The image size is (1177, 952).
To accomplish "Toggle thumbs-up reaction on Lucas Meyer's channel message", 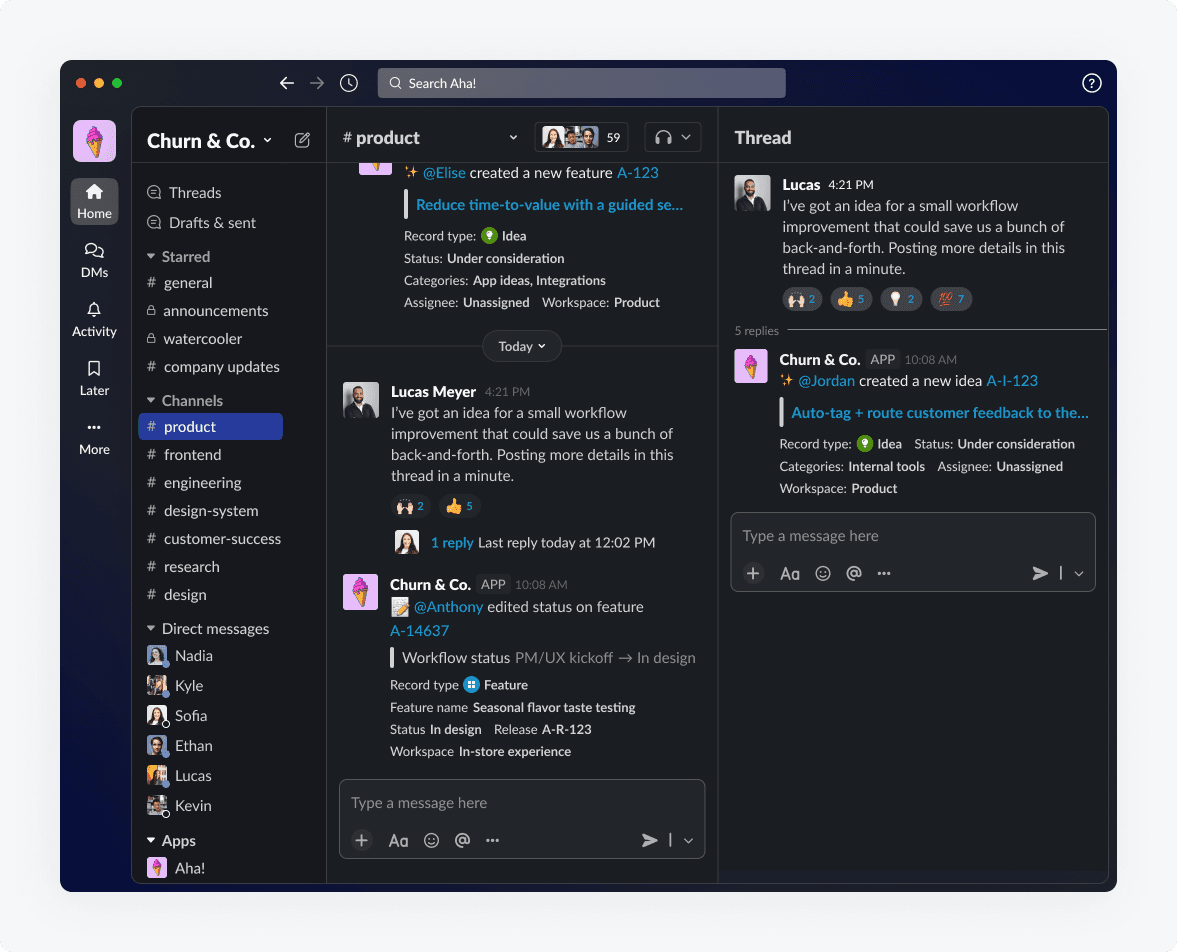I will click(x=459, y=507).
